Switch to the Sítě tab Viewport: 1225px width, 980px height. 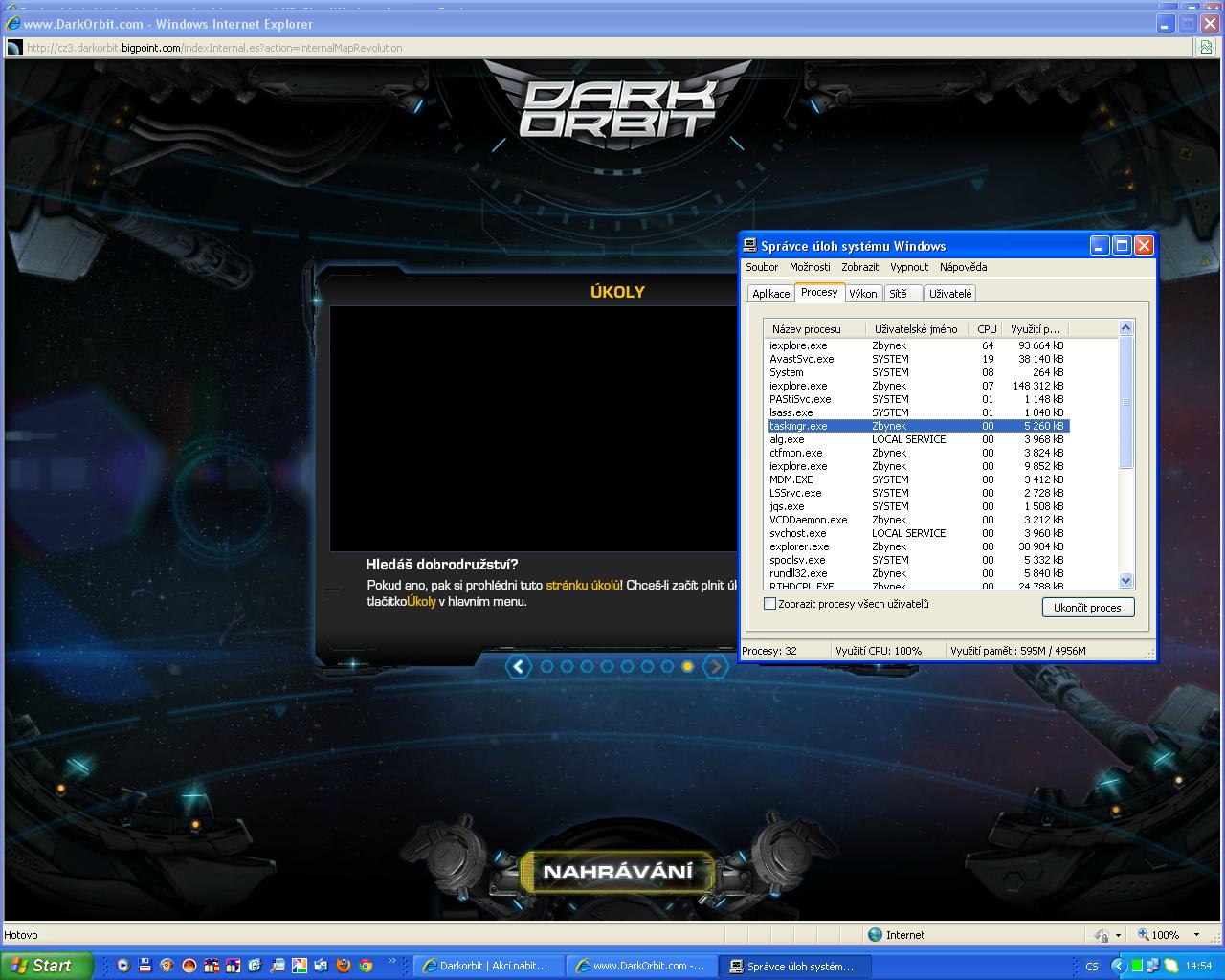902,294
